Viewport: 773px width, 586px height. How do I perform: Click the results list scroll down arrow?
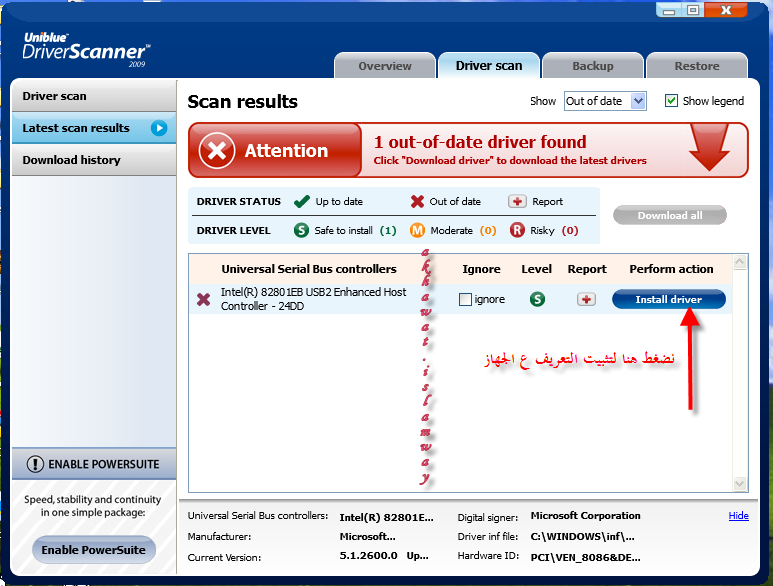739,483
